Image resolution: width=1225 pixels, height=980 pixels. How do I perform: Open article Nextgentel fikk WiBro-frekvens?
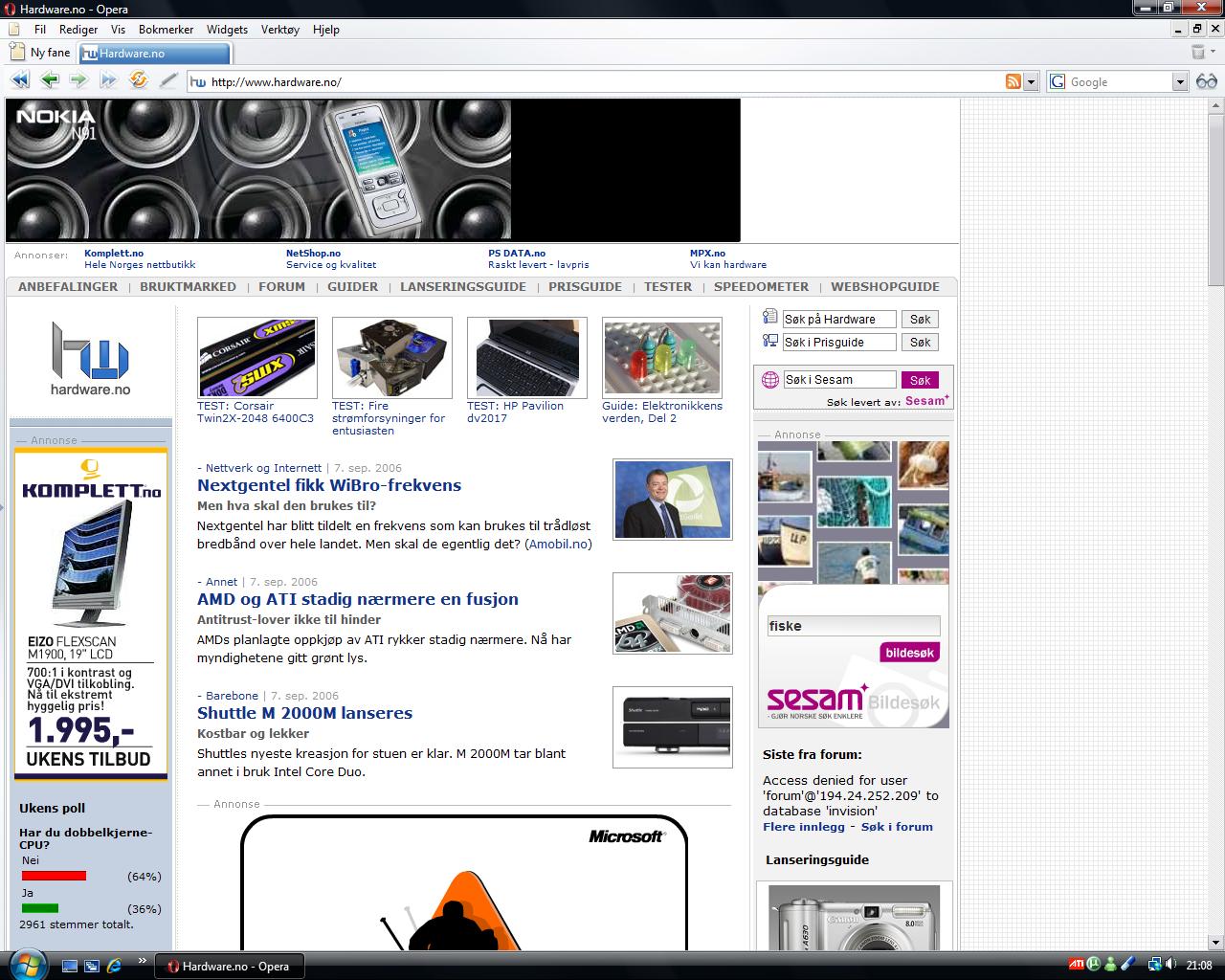pyautogui.click(x=329, y=485)
